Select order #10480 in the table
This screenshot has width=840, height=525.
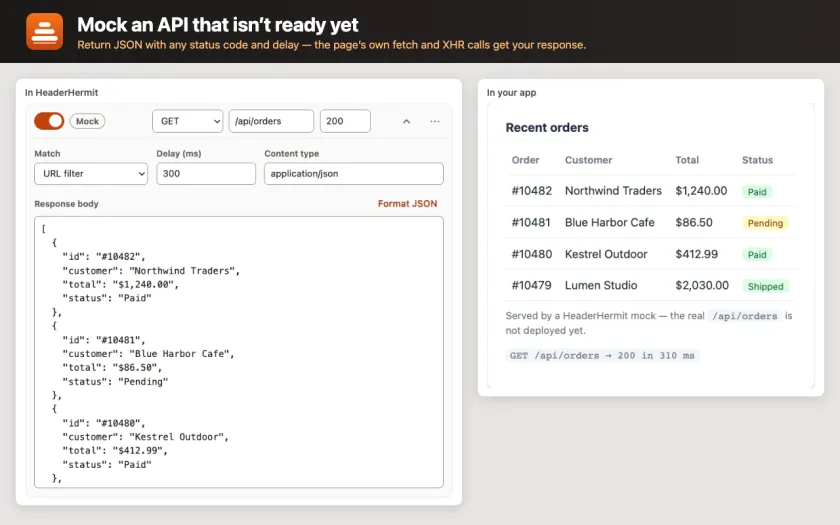(x=531, y=254)
